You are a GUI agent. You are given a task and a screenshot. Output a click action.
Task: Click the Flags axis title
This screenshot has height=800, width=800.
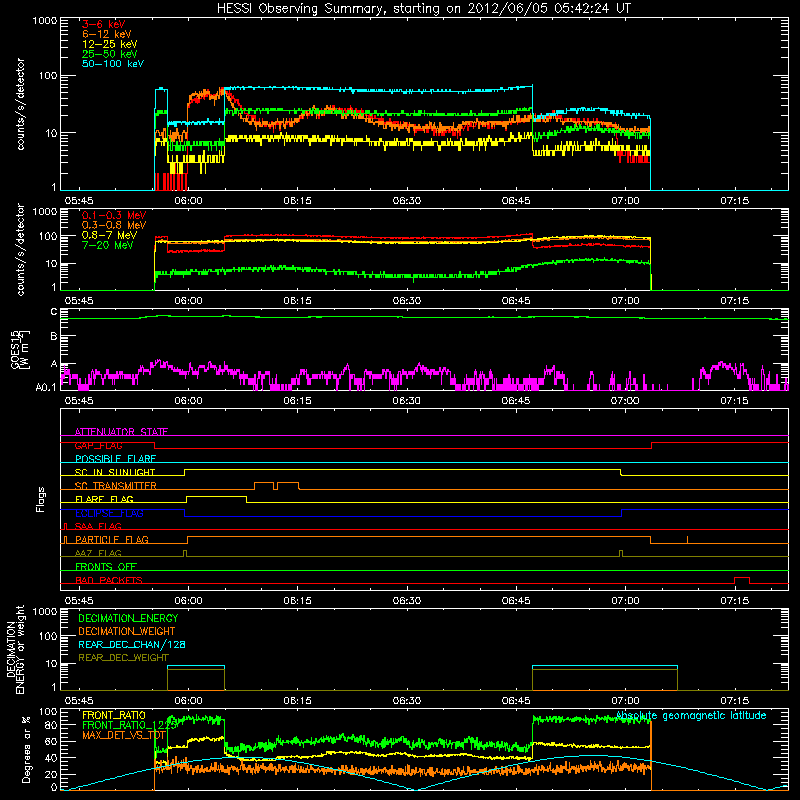41,499
